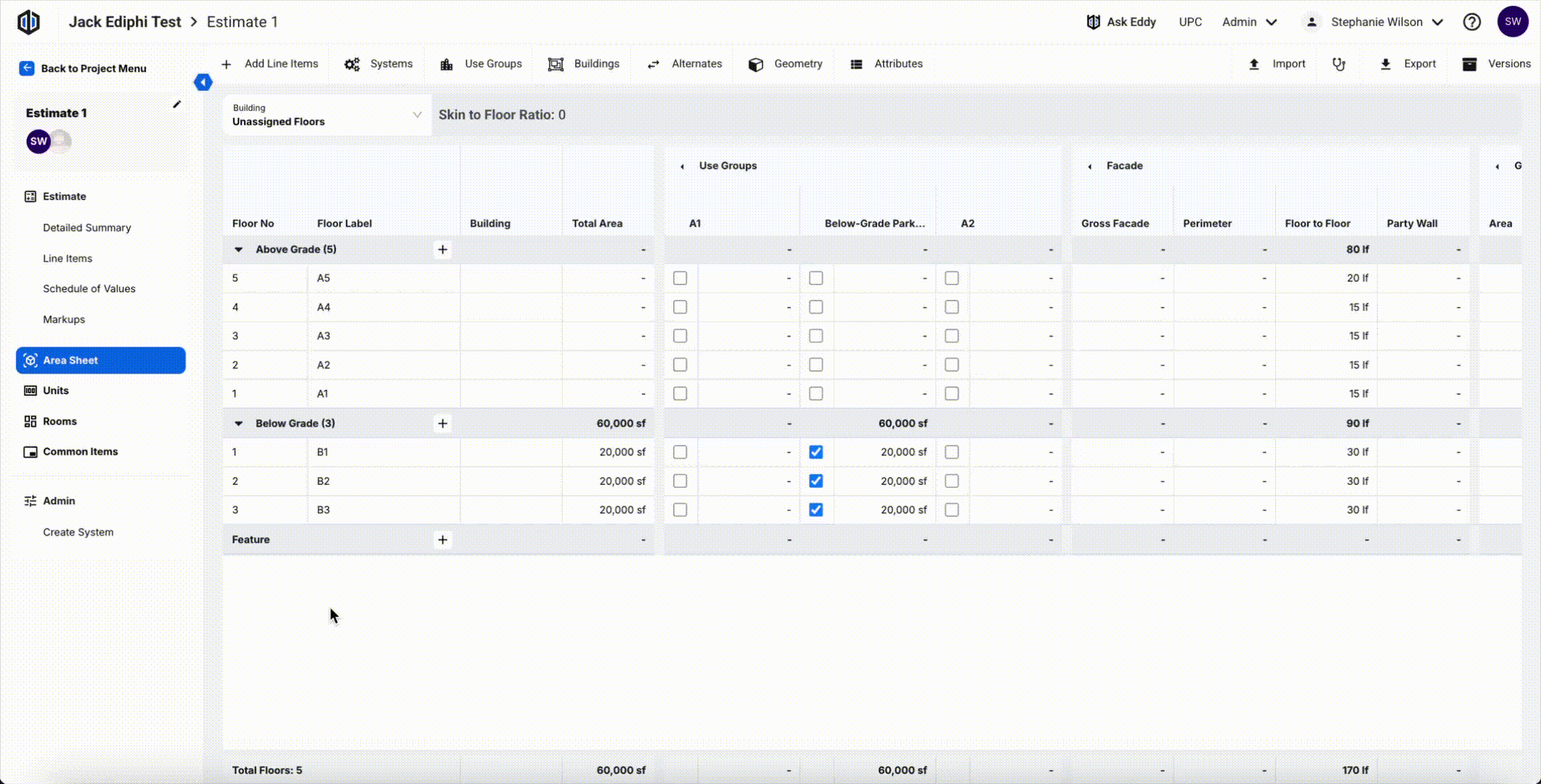Viewport: 1541px width, 784px height.
Task: Collapse the Below Grade (3) group
Action: (238, 423)
